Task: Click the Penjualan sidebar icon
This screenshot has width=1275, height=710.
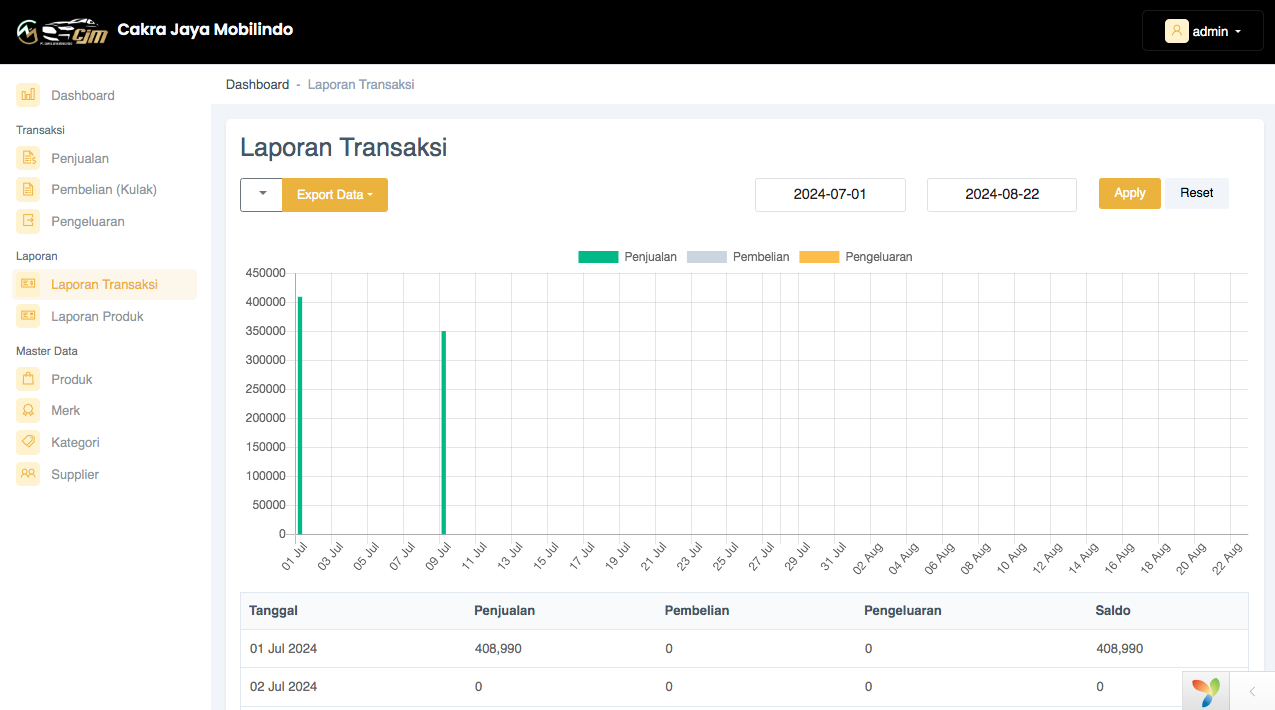Action: tap(28, 158)
